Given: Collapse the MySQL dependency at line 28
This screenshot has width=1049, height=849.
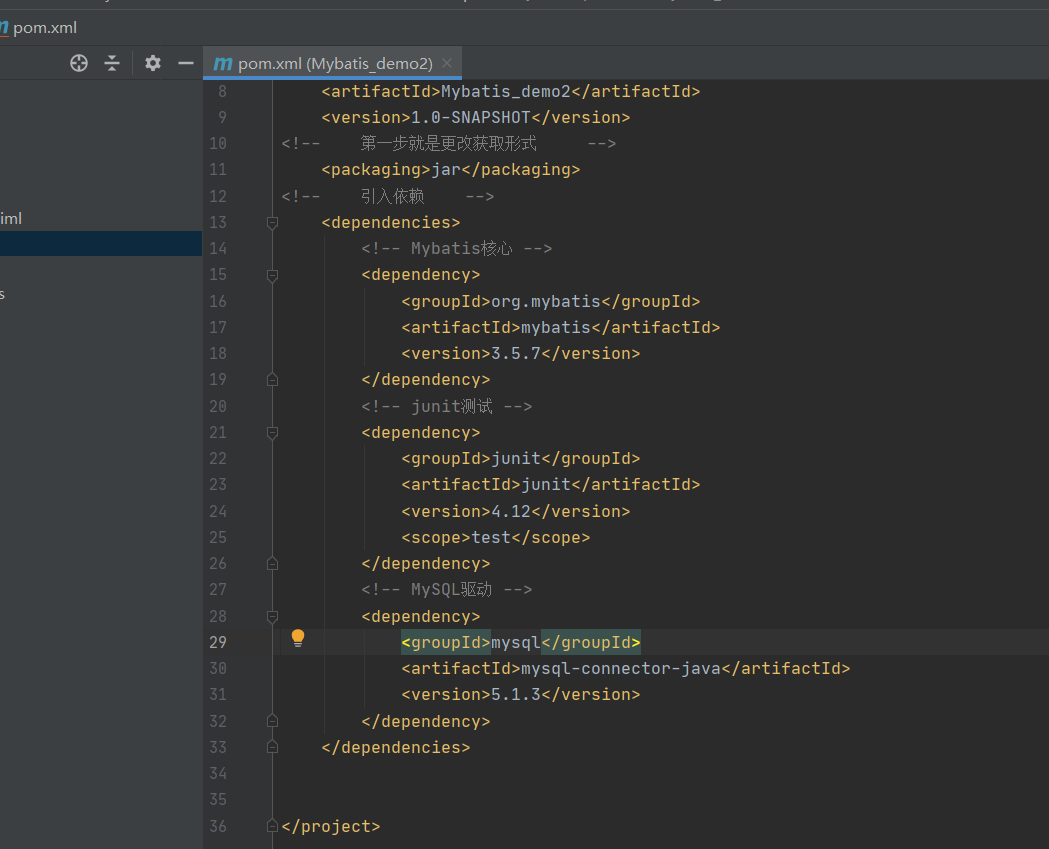Looking at the screenshot, I should 272,616.
